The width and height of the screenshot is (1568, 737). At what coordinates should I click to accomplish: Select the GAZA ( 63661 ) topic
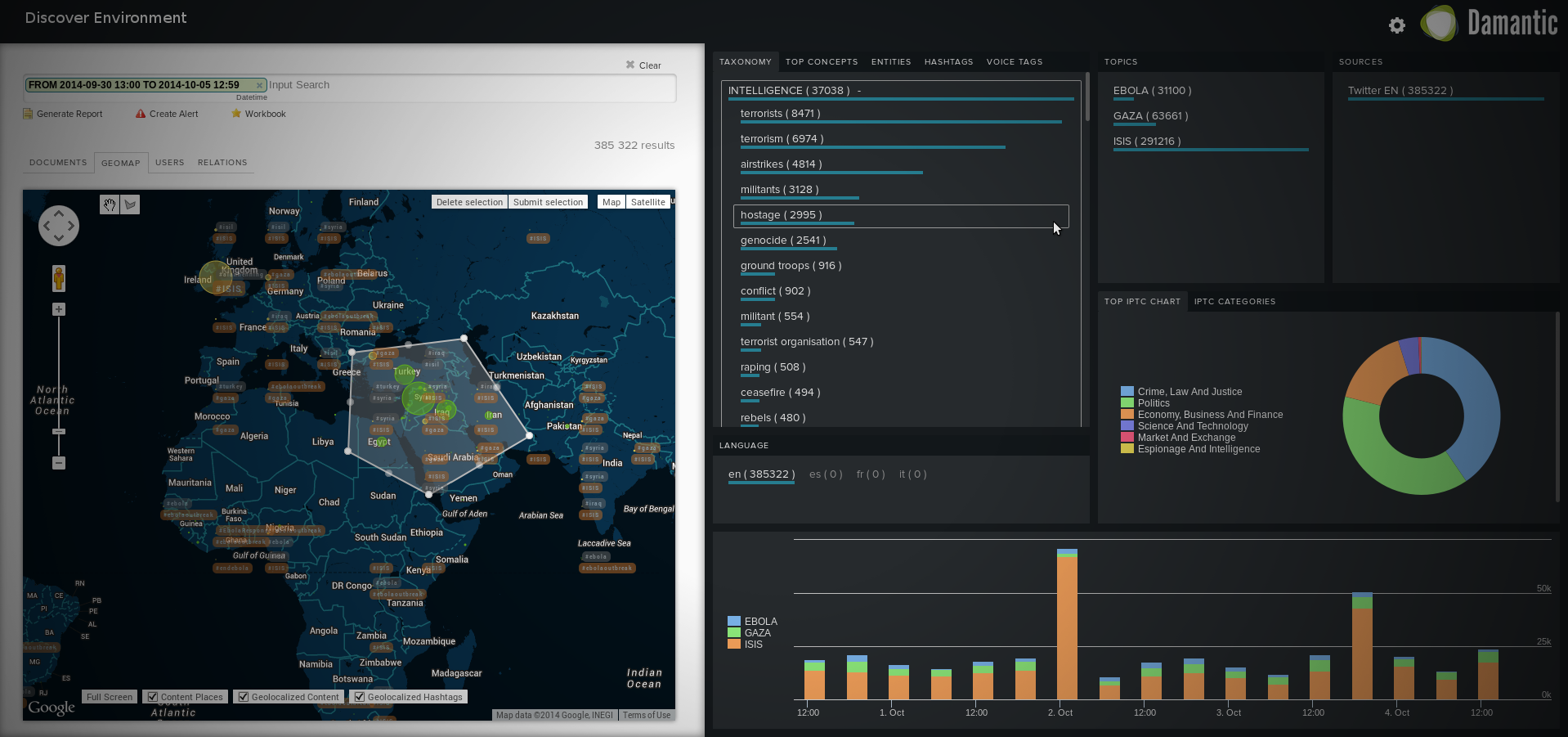tap(1151, 116)
